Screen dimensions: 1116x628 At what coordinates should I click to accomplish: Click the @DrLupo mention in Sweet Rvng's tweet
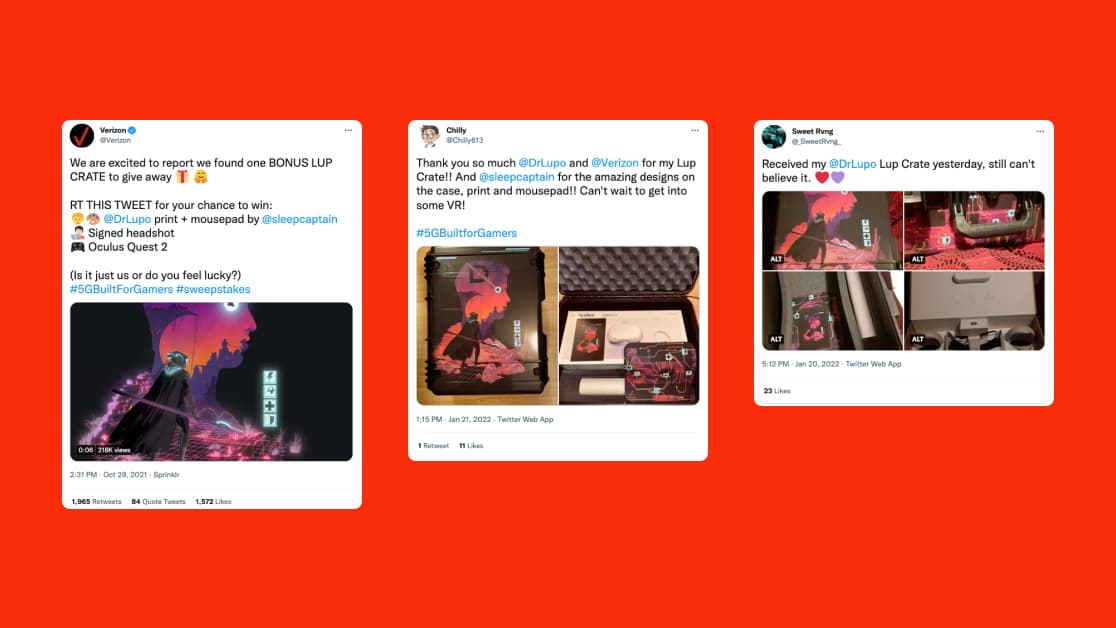pos(853,164)
